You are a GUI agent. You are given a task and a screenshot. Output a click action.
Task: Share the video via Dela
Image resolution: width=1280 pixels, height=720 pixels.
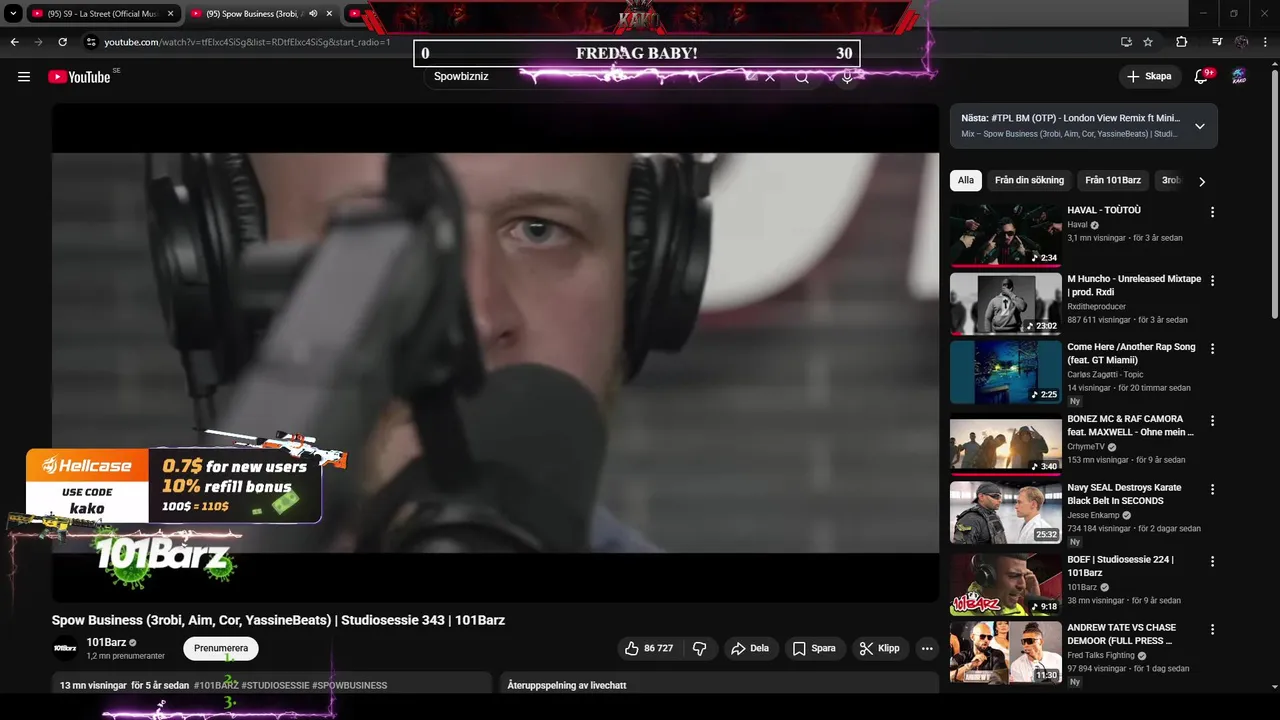point(750,649)
